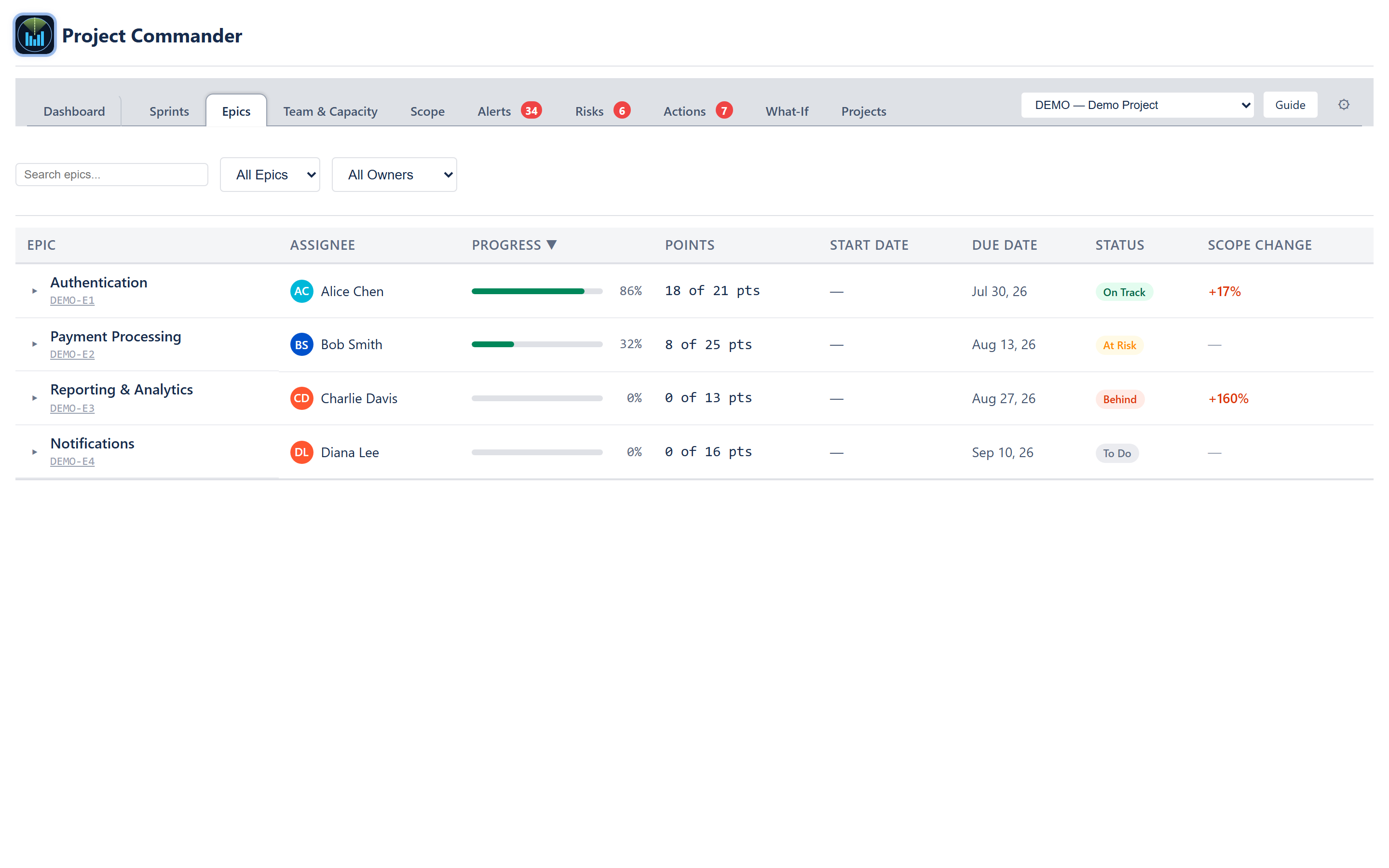Click the Project Commander logo icon

(34, 35)
